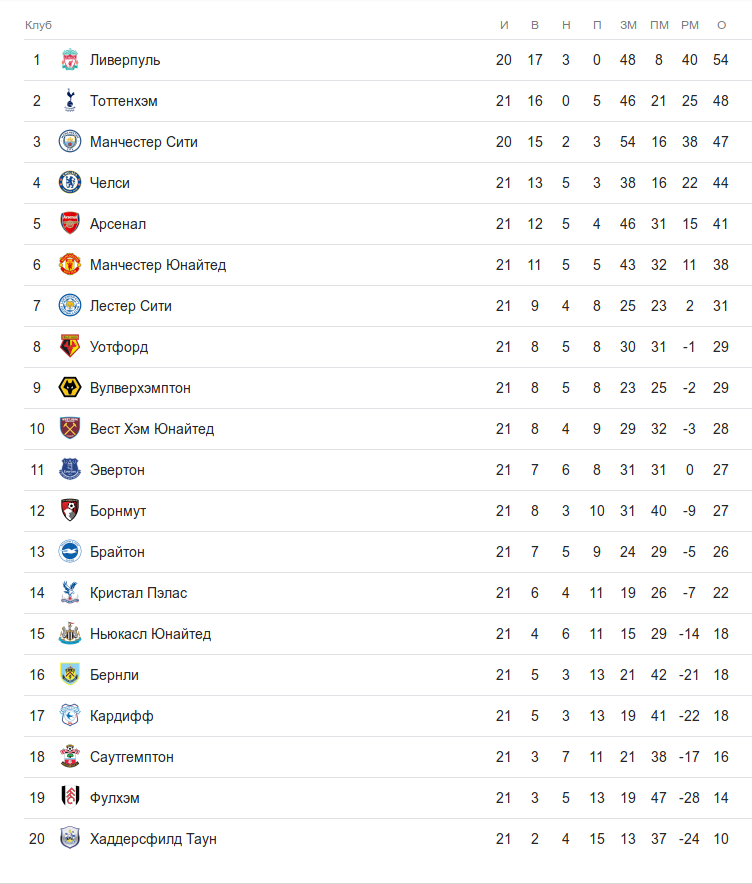Click the Chelsea club crest icon
The image size is (752, 884).
tap(69, 183)
